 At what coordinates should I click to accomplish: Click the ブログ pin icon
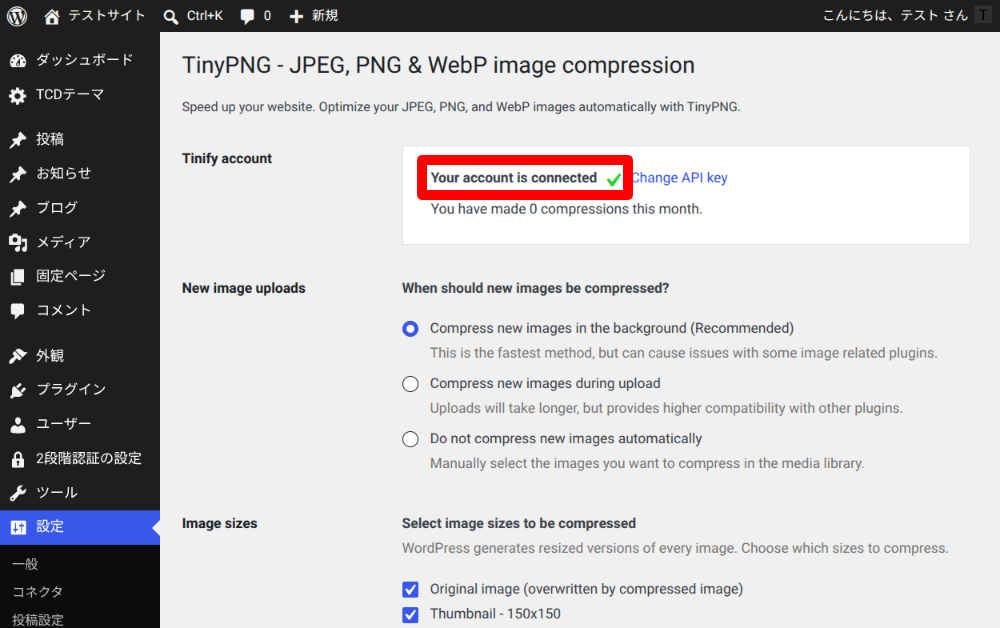pos(18,208)
